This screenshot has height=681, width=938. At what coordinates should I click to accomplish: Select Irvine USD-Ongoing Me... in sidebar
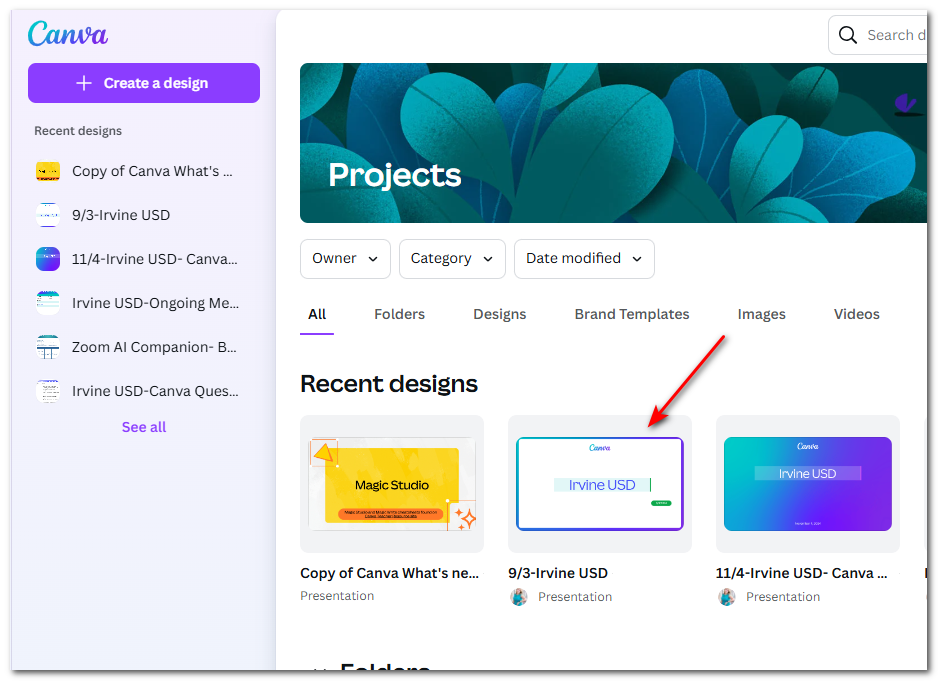tap(155, 303)
